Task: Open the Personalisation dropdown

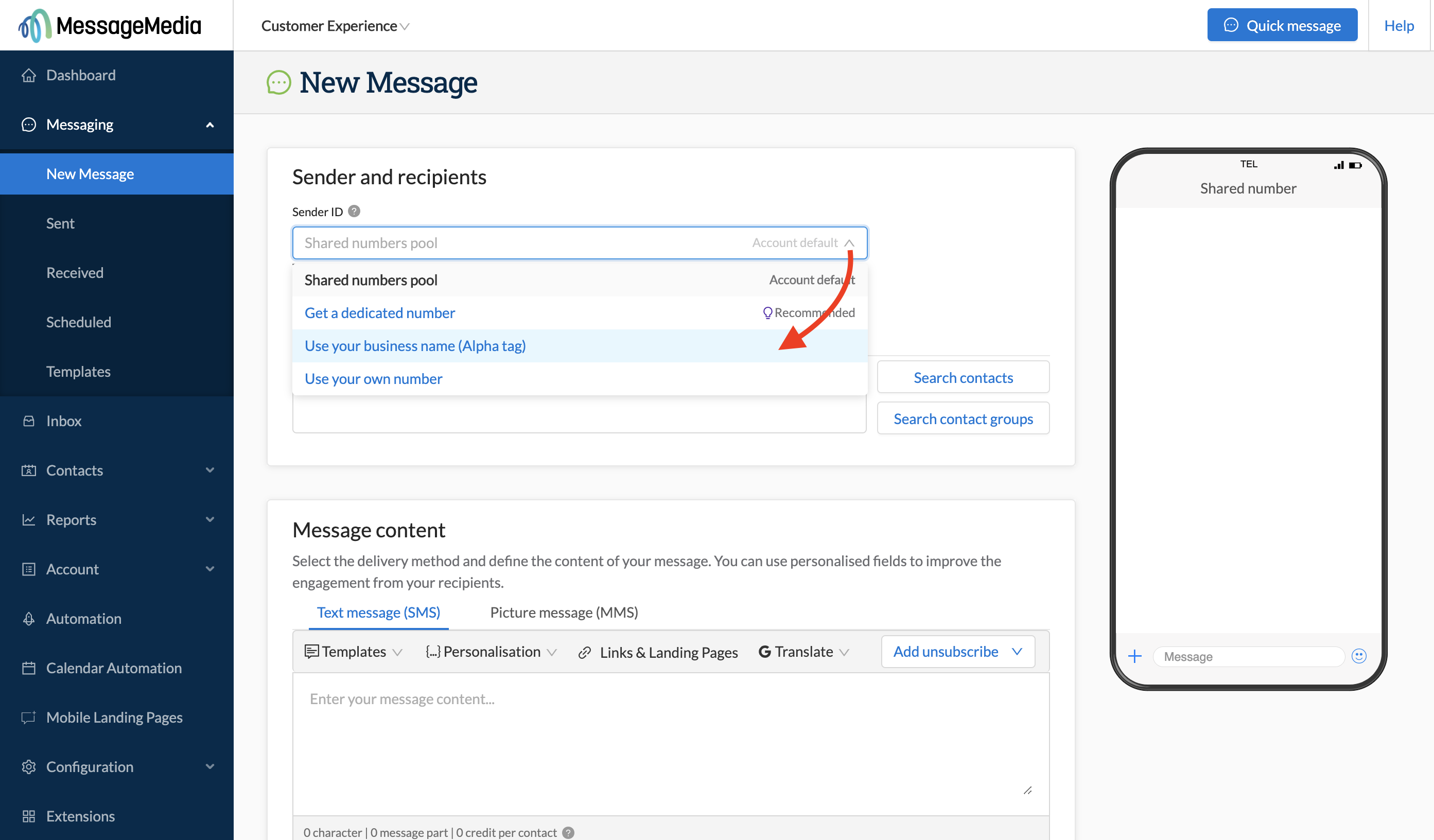Action: click(x=491, y=652)
